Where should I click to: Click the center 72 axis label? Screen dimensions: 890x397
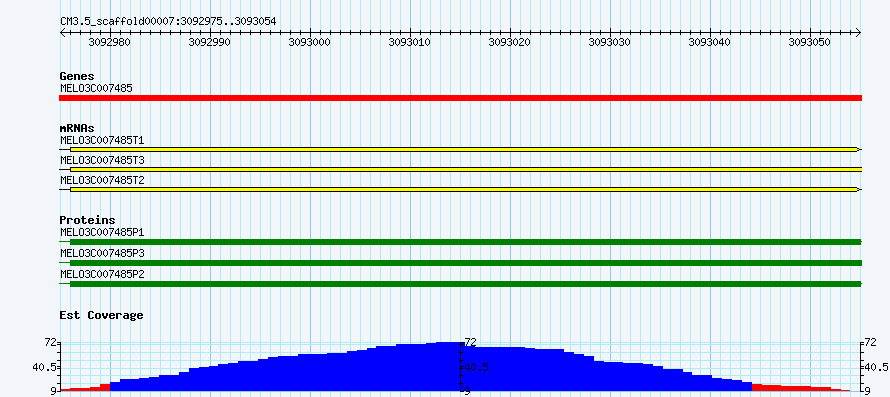(471, 342)
